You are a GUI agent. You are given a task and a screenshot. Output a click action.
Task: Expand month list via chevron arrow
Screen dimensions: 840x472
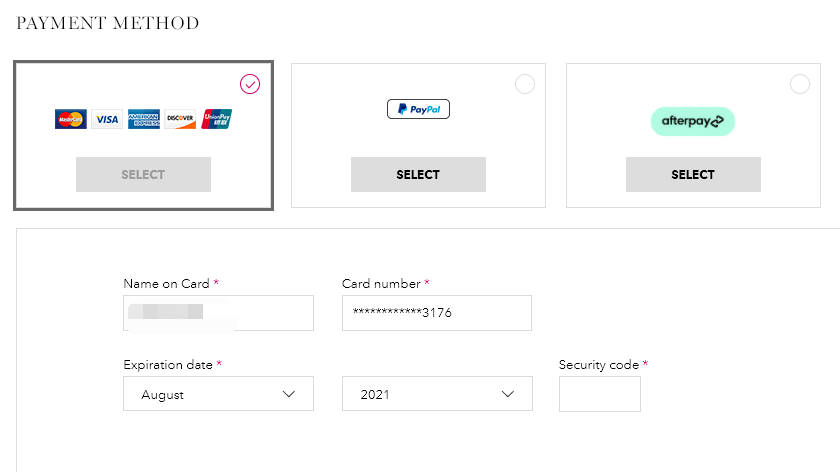289,394
